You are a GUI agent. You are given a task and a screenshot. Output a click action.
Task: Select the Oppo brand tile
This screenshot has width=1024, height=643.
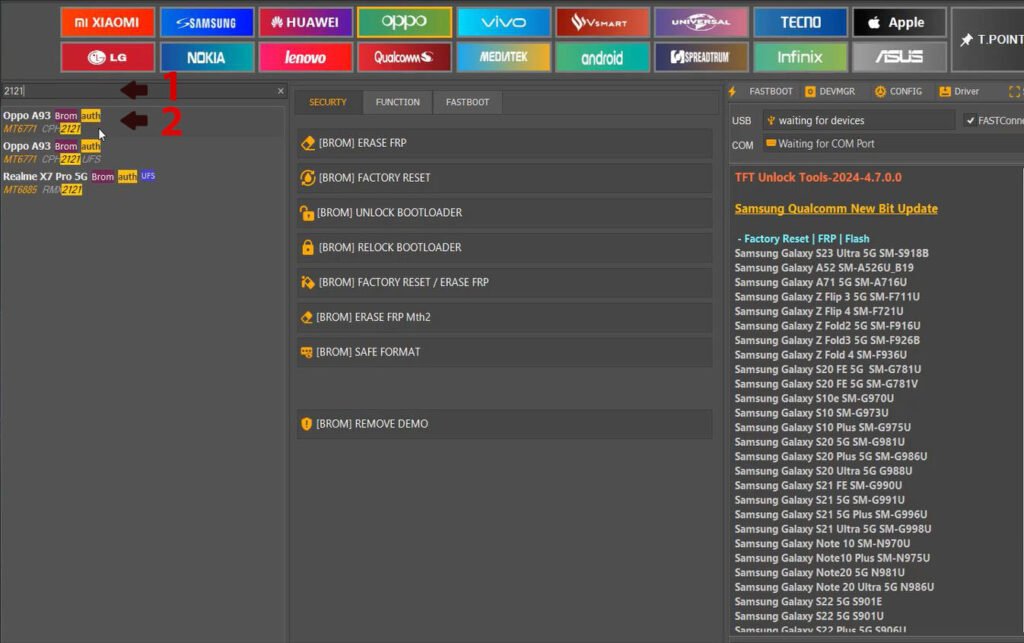point(404,22)
